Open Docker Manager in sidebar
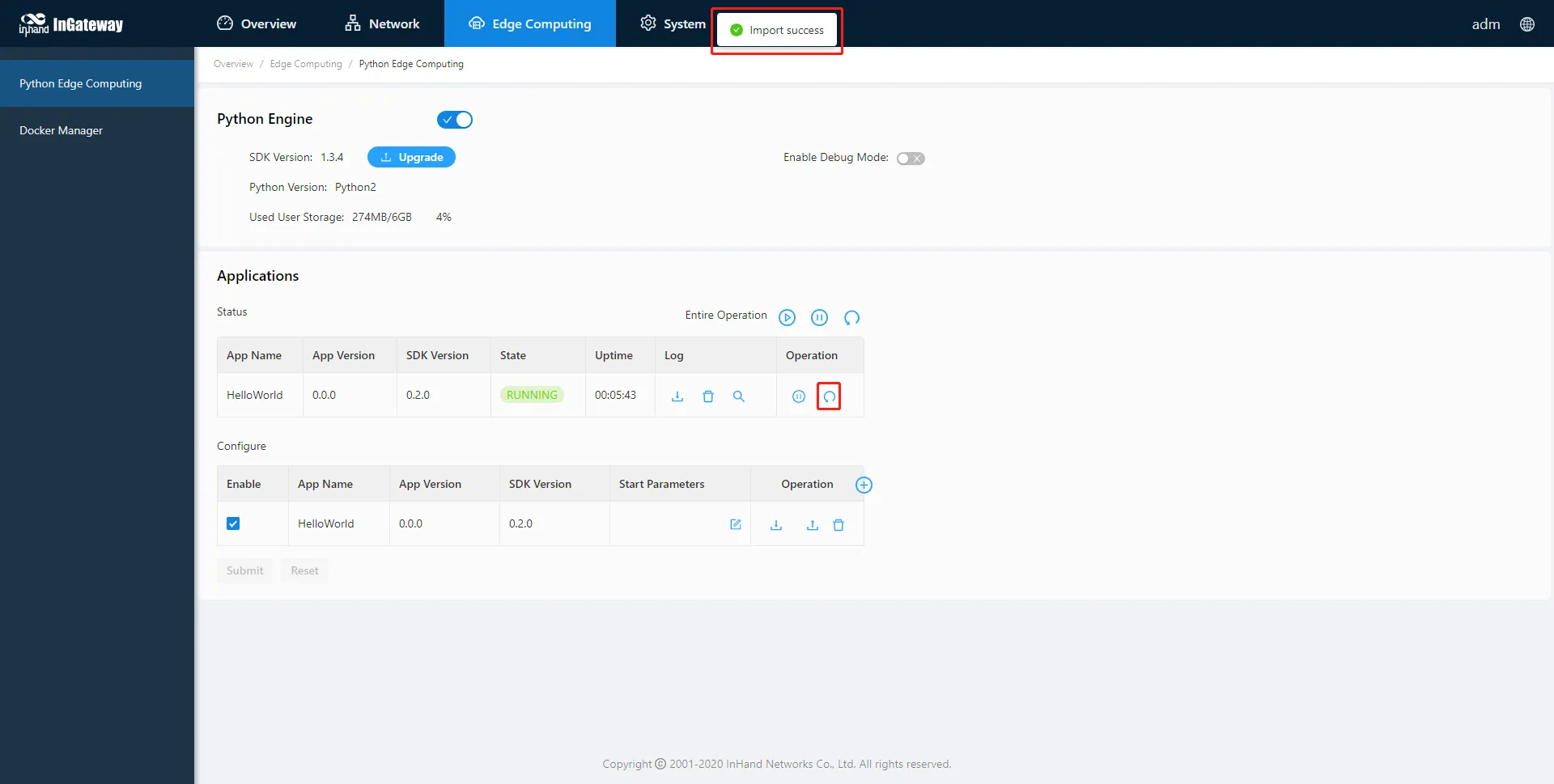The height and width of the screenshot is (784, 1554). pos(97,130)
